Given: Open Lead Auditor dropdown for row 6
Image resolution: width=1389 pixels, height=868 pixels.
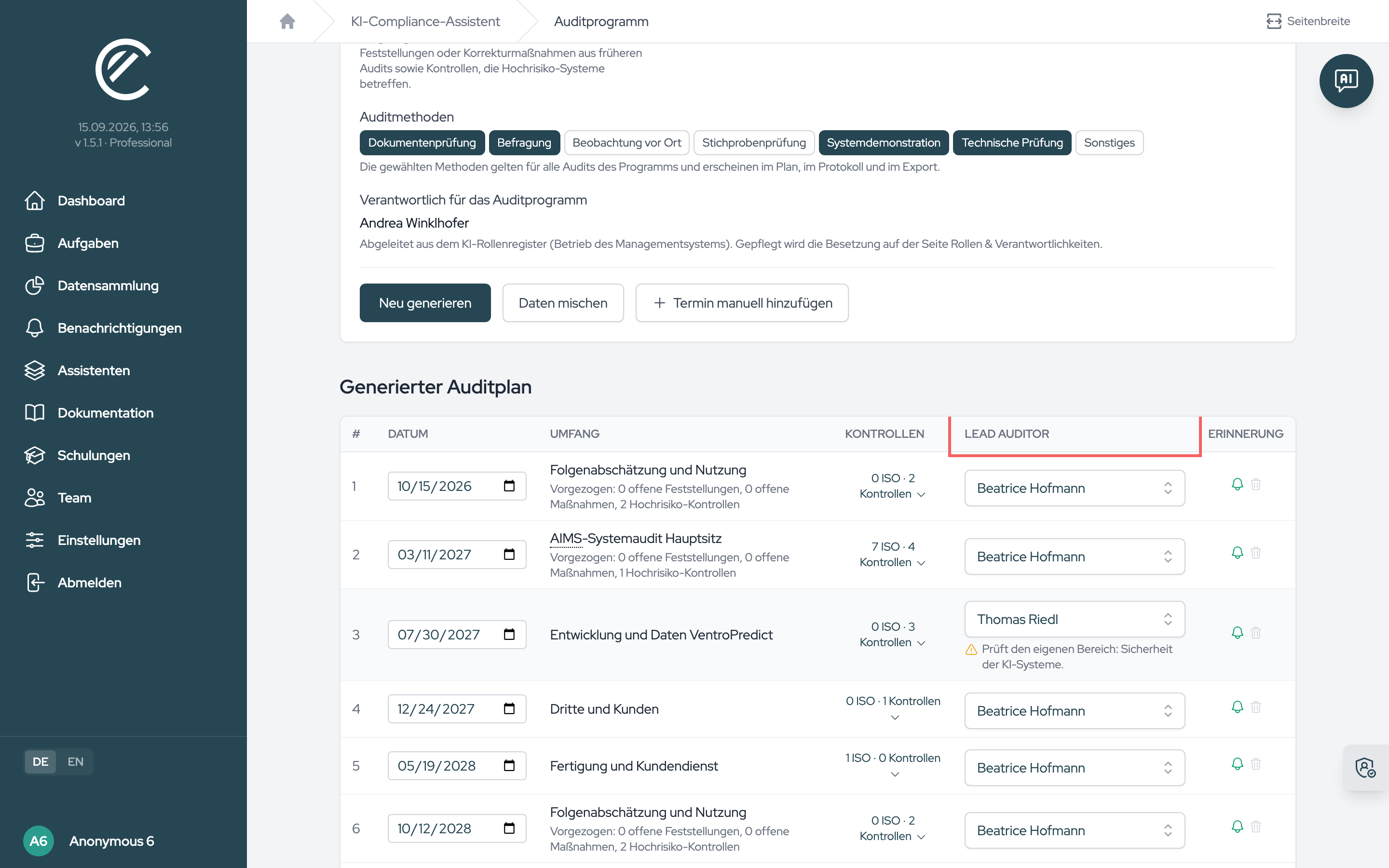Looking at the screenshot, I should tap(1075, 830).
